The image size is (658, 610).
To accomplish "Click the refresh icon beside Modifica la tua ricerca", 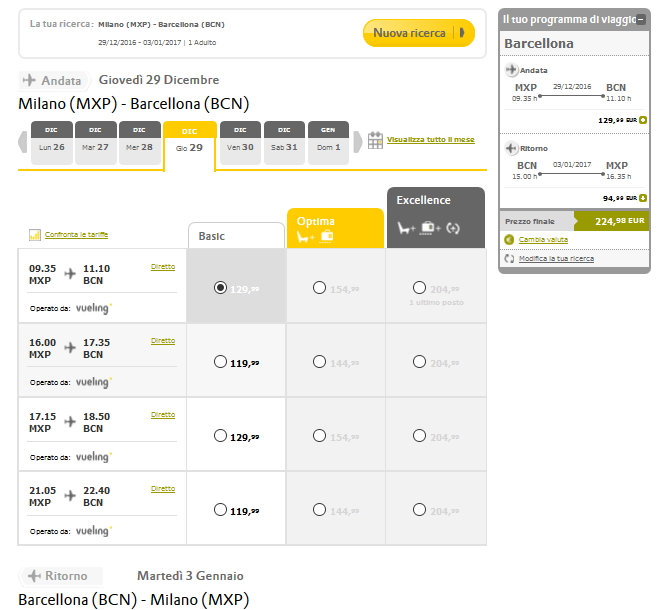I will click(x=509, y=258).
